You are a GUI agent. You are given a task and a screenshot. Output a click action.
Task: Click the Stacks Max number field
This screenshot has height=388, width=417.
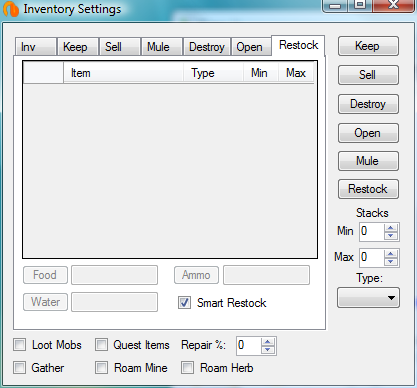click(372, 257)
